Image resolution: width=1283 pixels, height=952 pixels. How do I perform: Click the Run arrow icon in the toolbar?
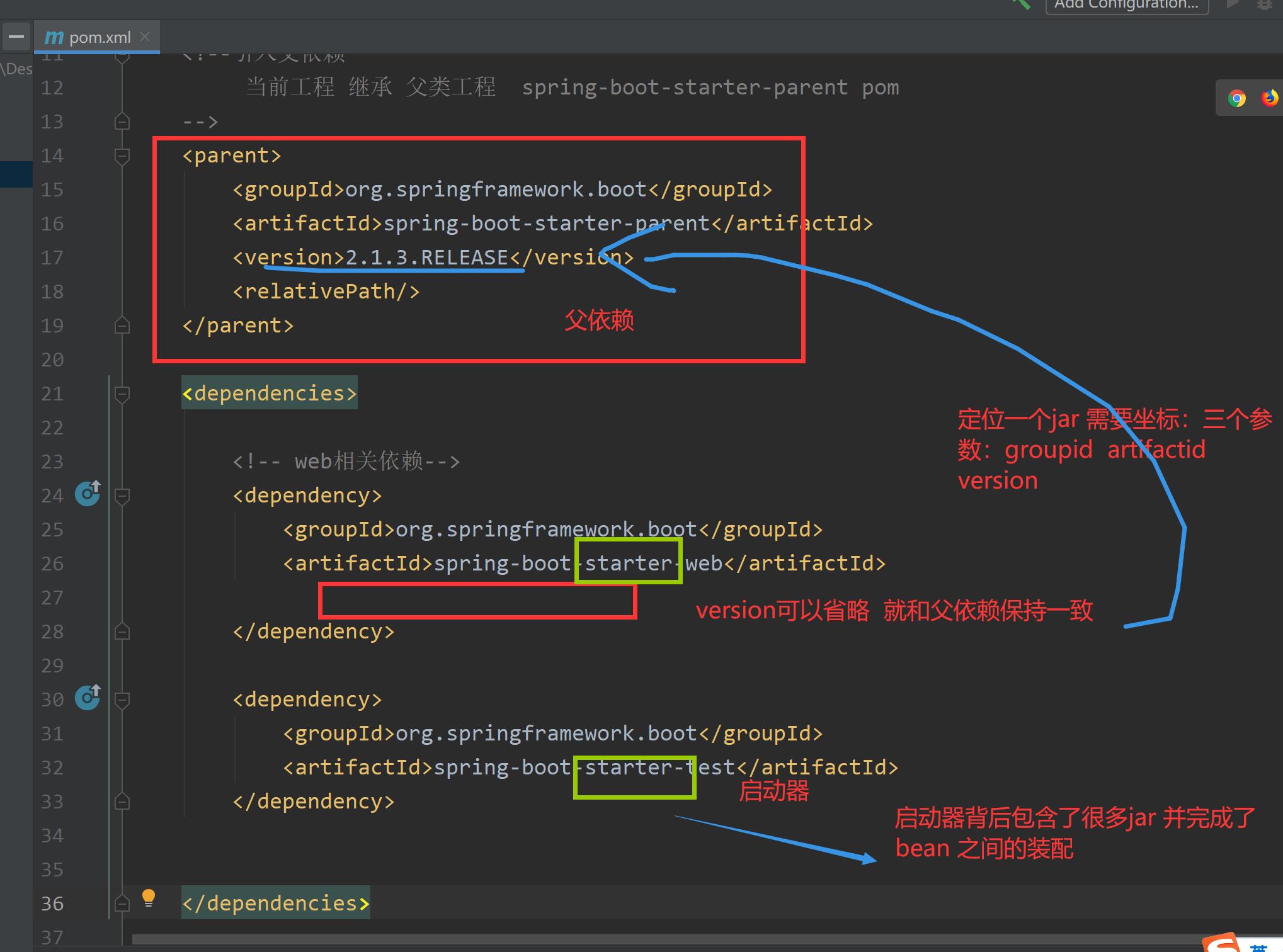[1233, 4]
